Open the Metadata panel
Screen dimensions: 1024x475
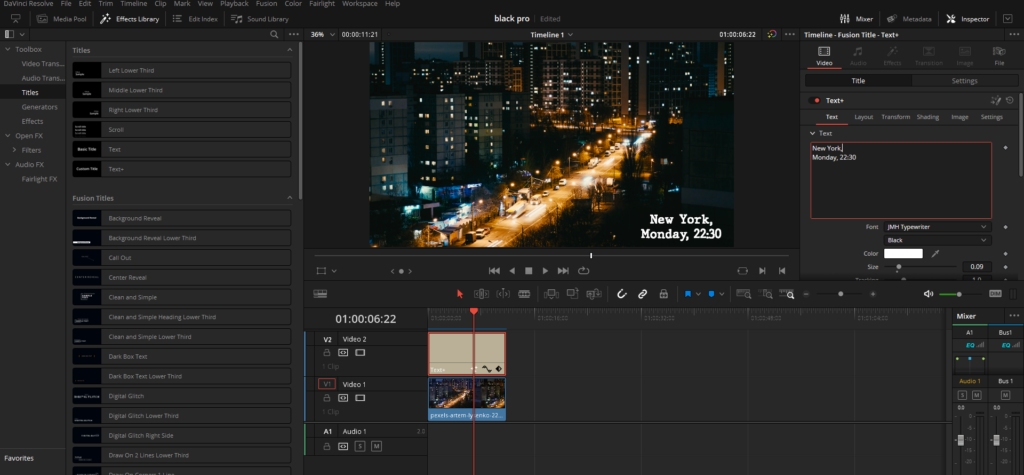(909, 19)
